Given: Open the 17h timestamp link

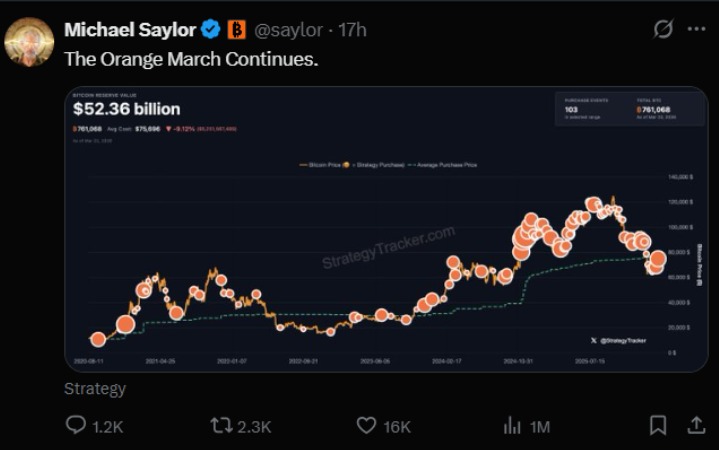Looking at the screenshot, I should click(x=352, y=30).
